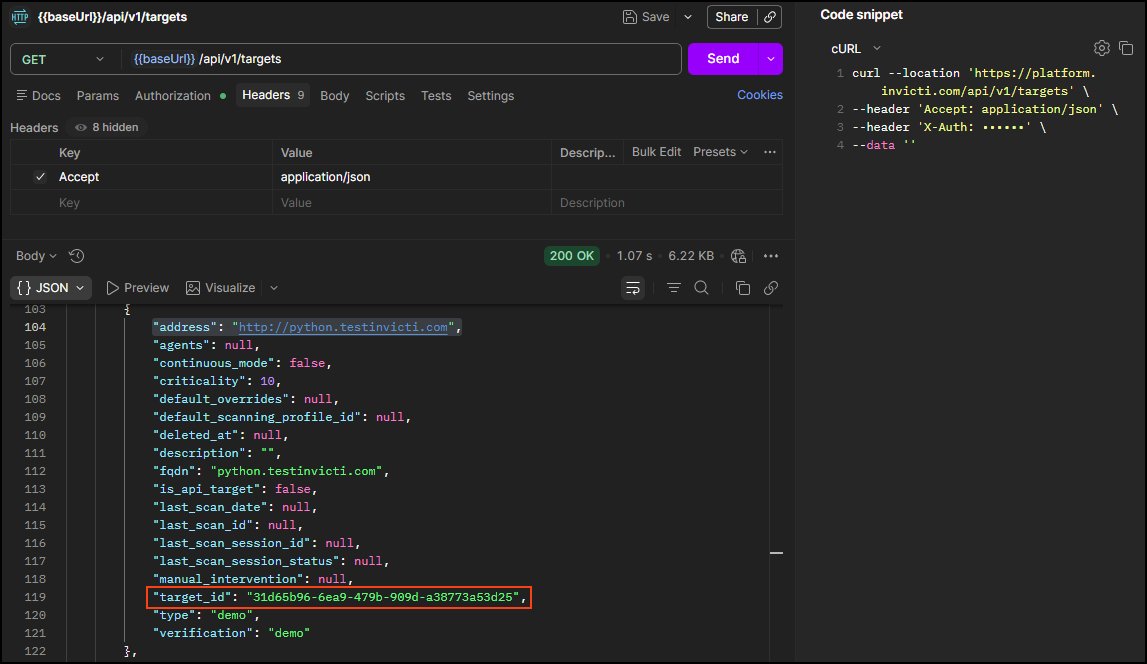This screenshot has width=1147, height=664.
Task: Copy the response body to clipboard
Action: click(742, 288)
